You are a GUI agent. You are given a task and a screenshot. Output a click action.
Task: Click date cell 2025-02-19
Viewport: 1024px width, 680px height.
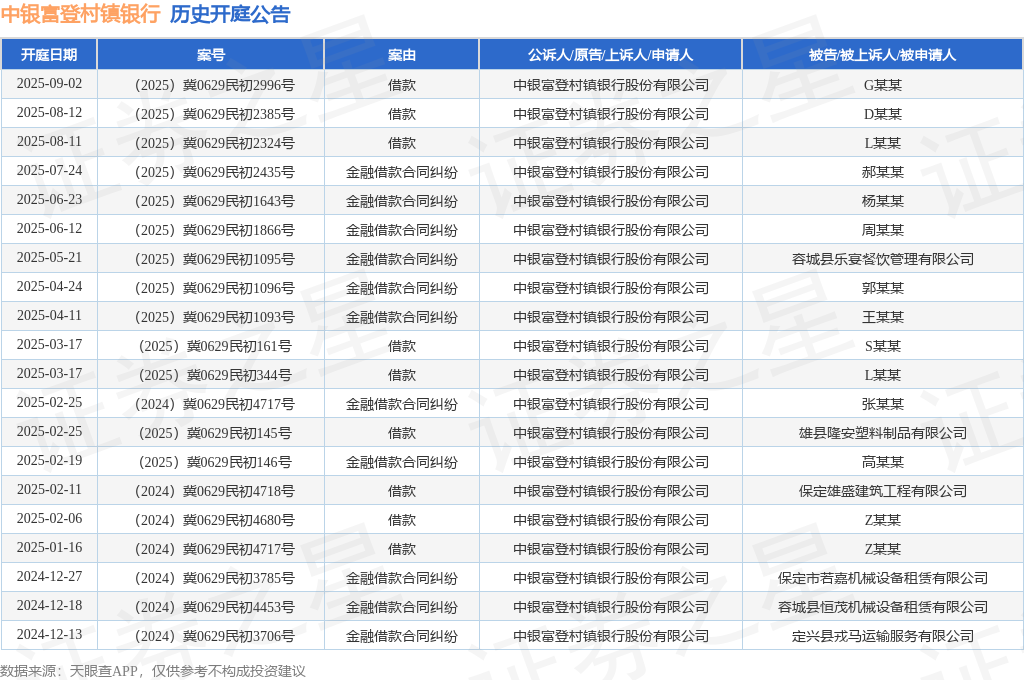[x=49, y=460]
